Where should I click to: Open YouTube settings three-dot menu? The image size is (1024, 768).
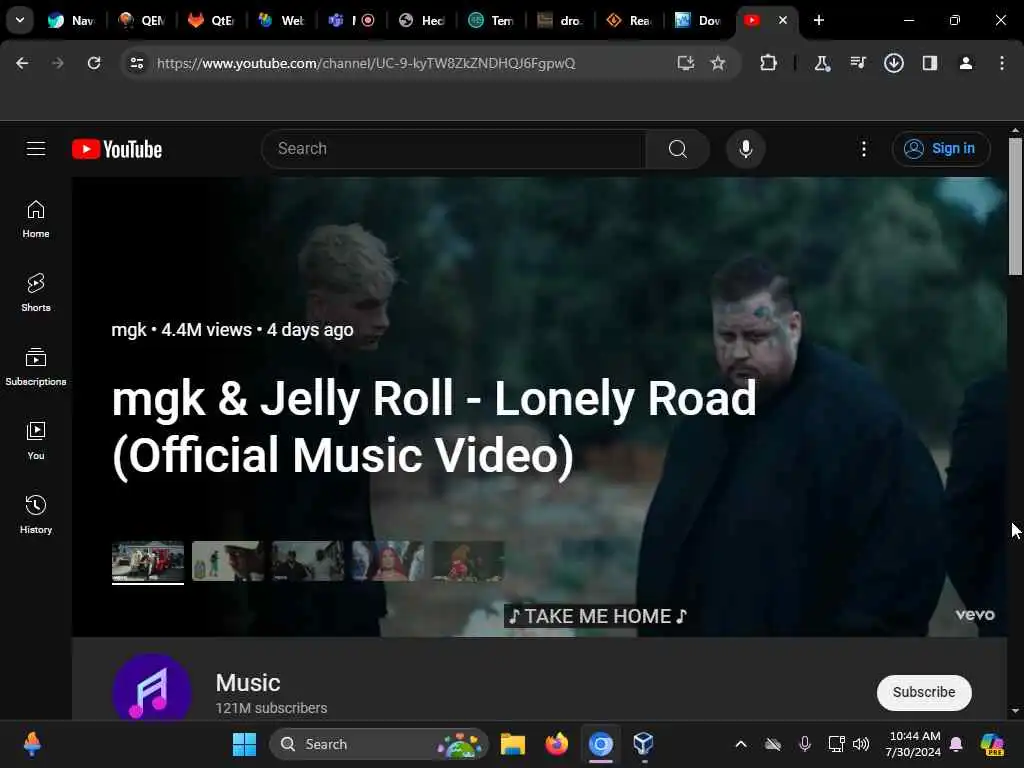(863, 149)
